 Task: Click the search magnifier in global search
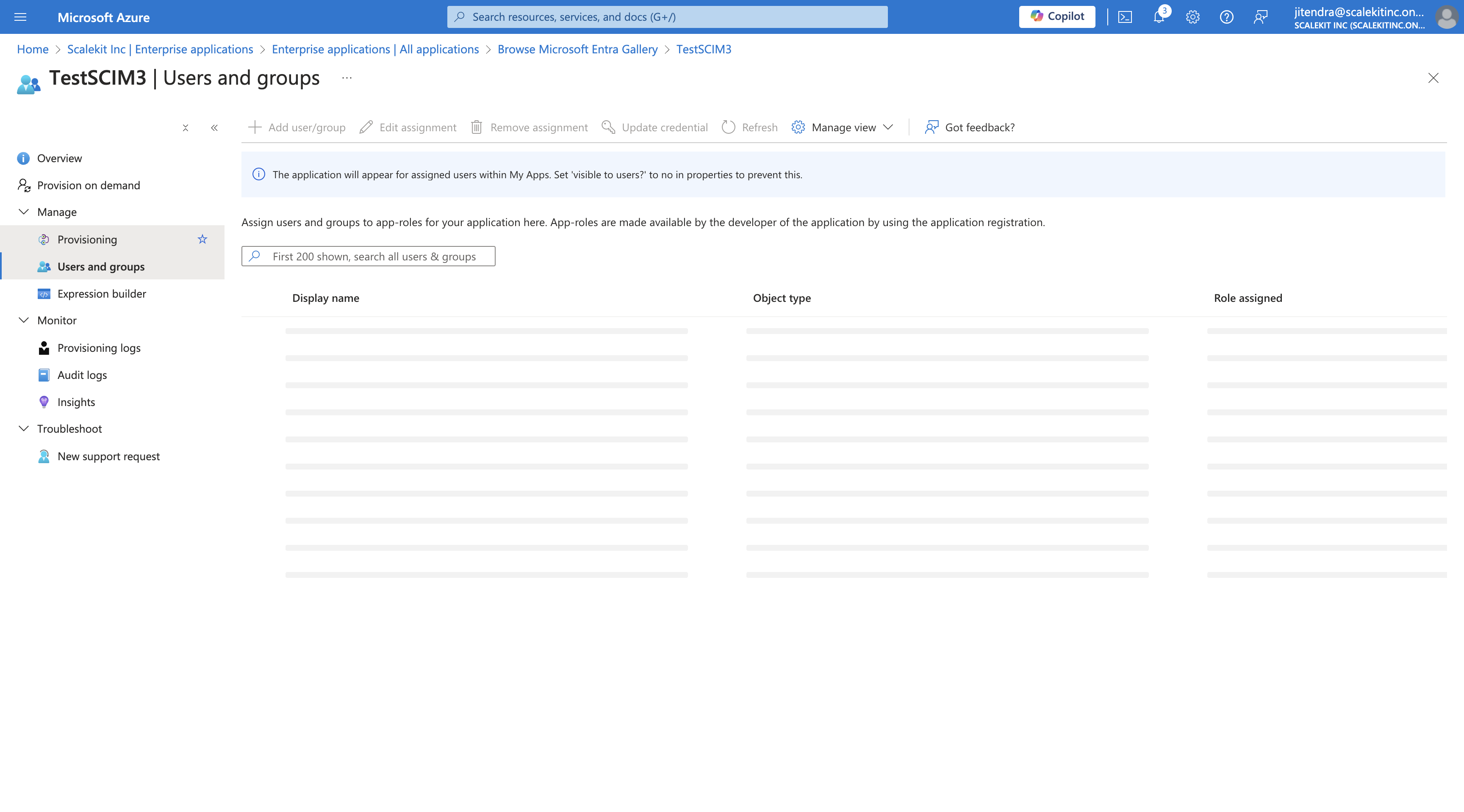pyautogui.click(x=460, y=17)
